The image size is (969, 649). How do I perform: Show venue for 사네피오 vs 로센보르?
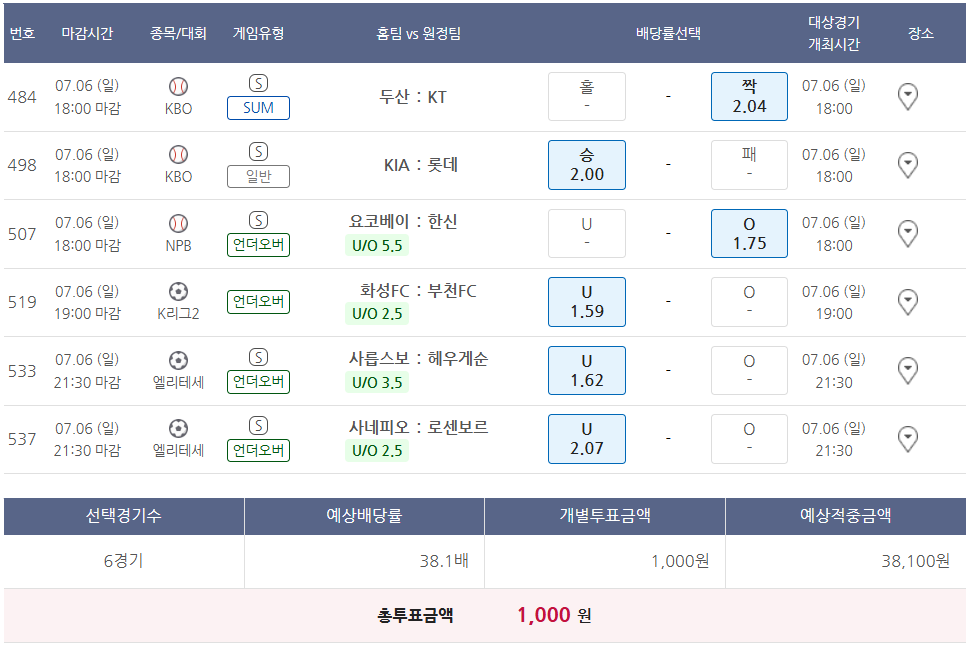tap(907, 439)
